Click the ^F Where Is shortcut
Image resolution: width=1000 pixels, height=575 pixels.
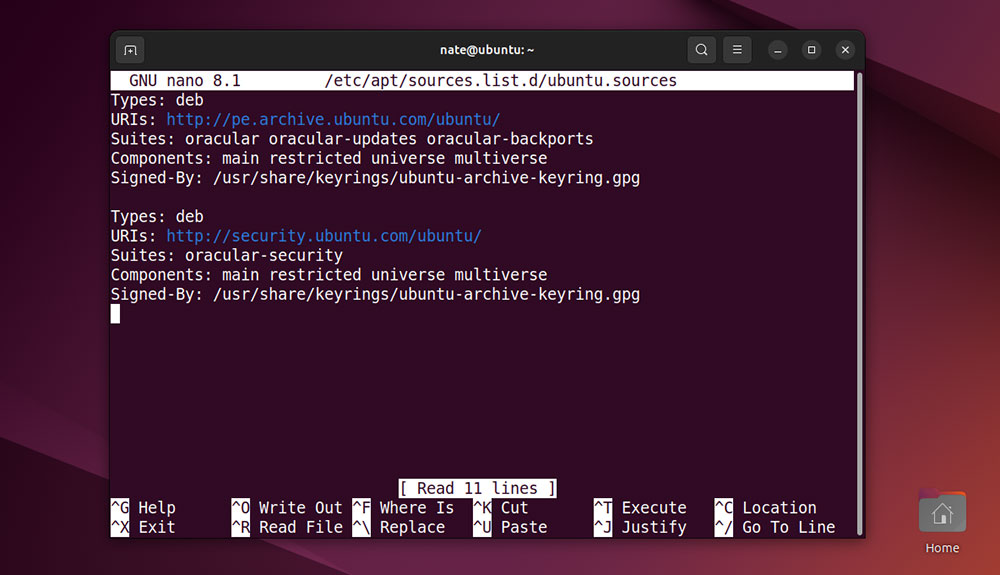(x=403, y=508)
